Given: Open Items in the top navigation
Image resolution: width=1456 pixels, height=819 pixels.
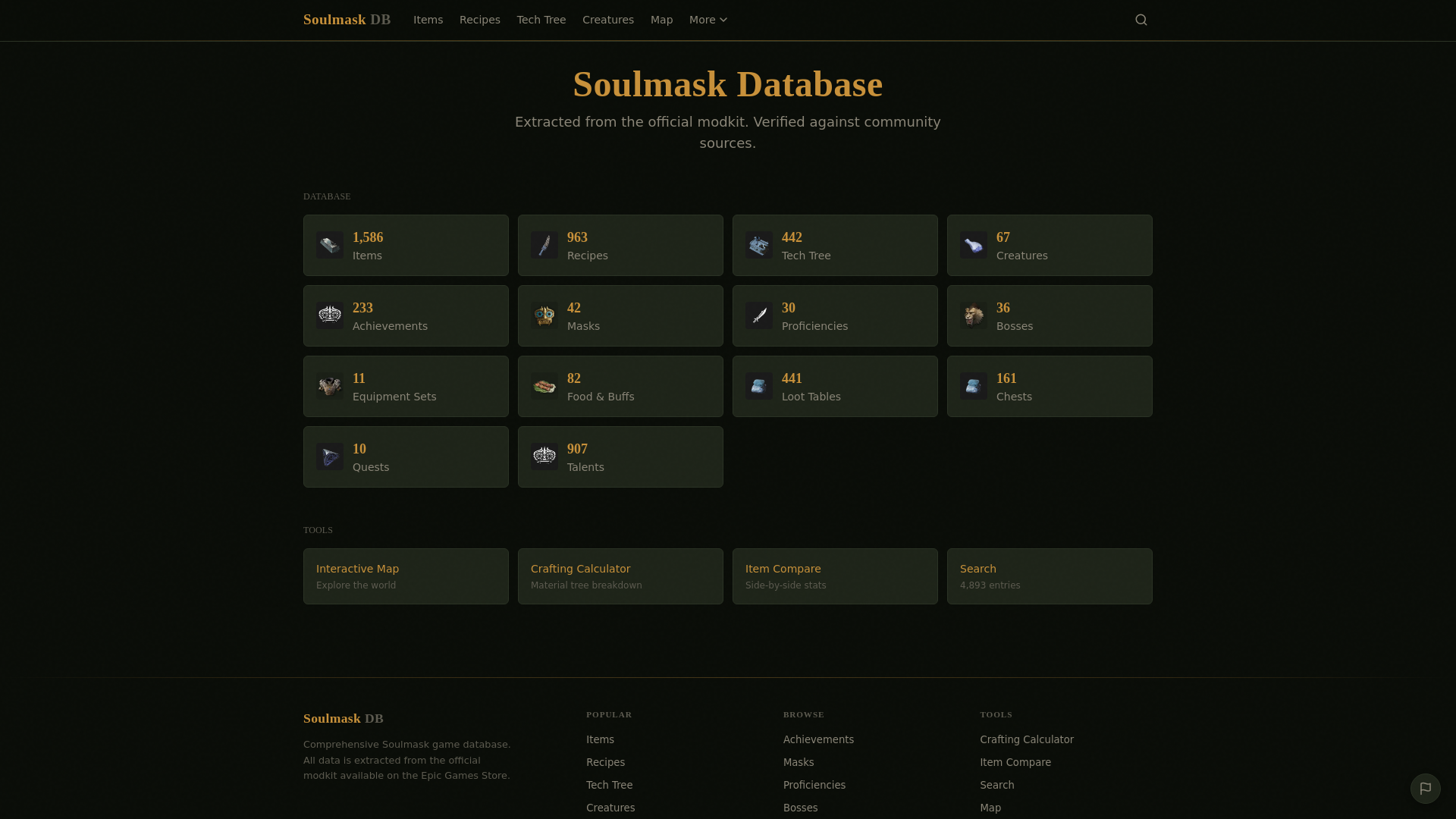Looking at the screenshot, I should coord(428,20).
